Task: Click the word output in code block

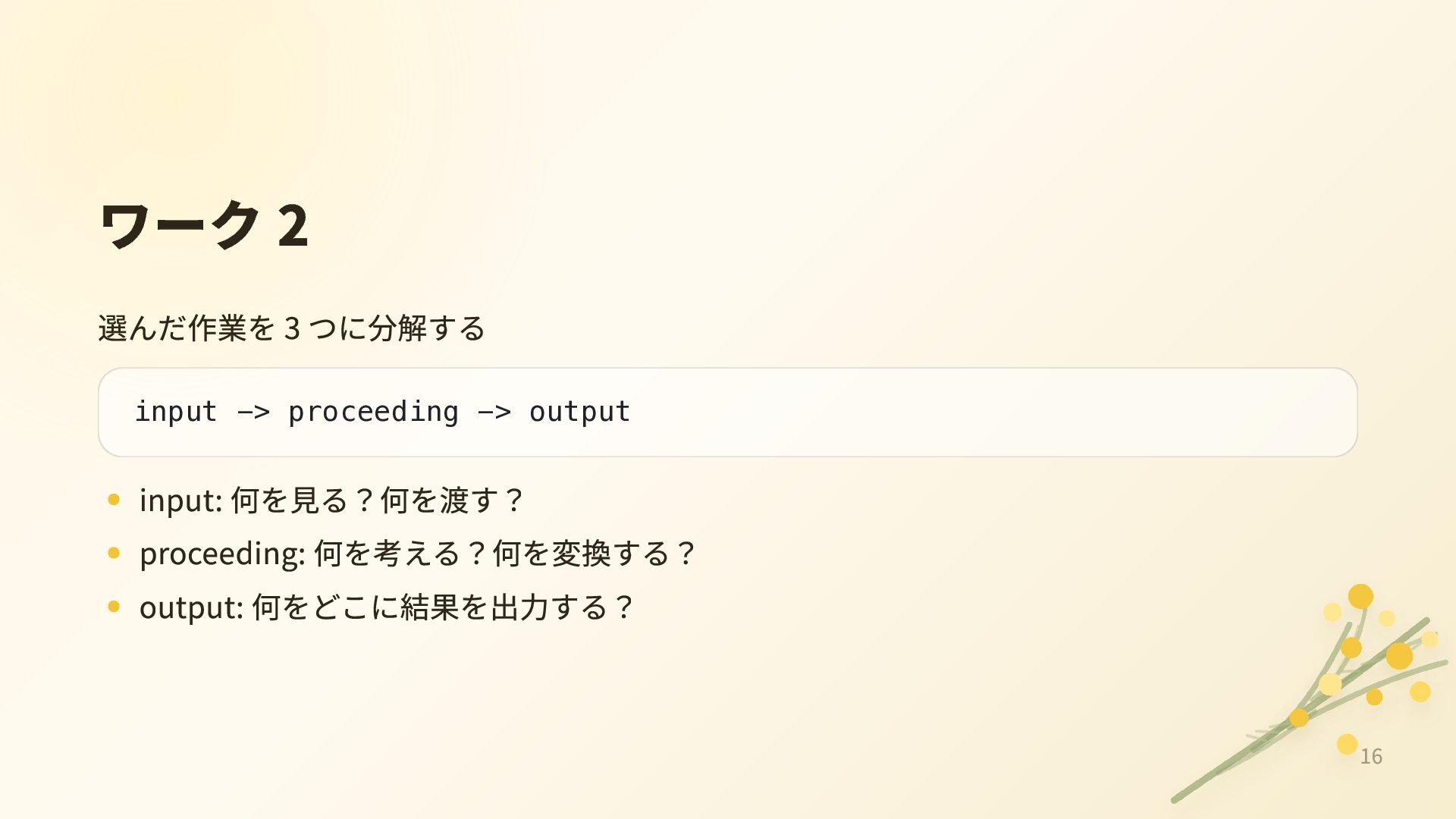Action: coord(579,412)
